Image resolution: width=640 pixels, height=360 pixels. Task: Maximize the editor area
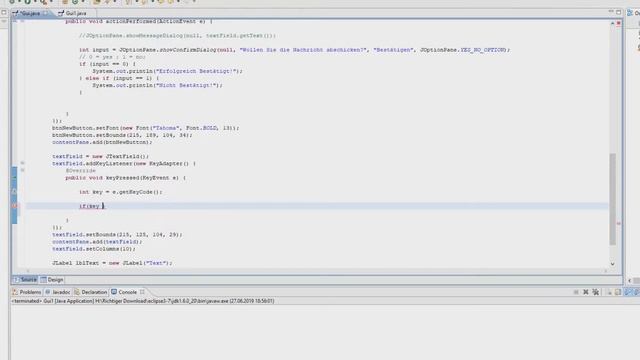point(618,12)
